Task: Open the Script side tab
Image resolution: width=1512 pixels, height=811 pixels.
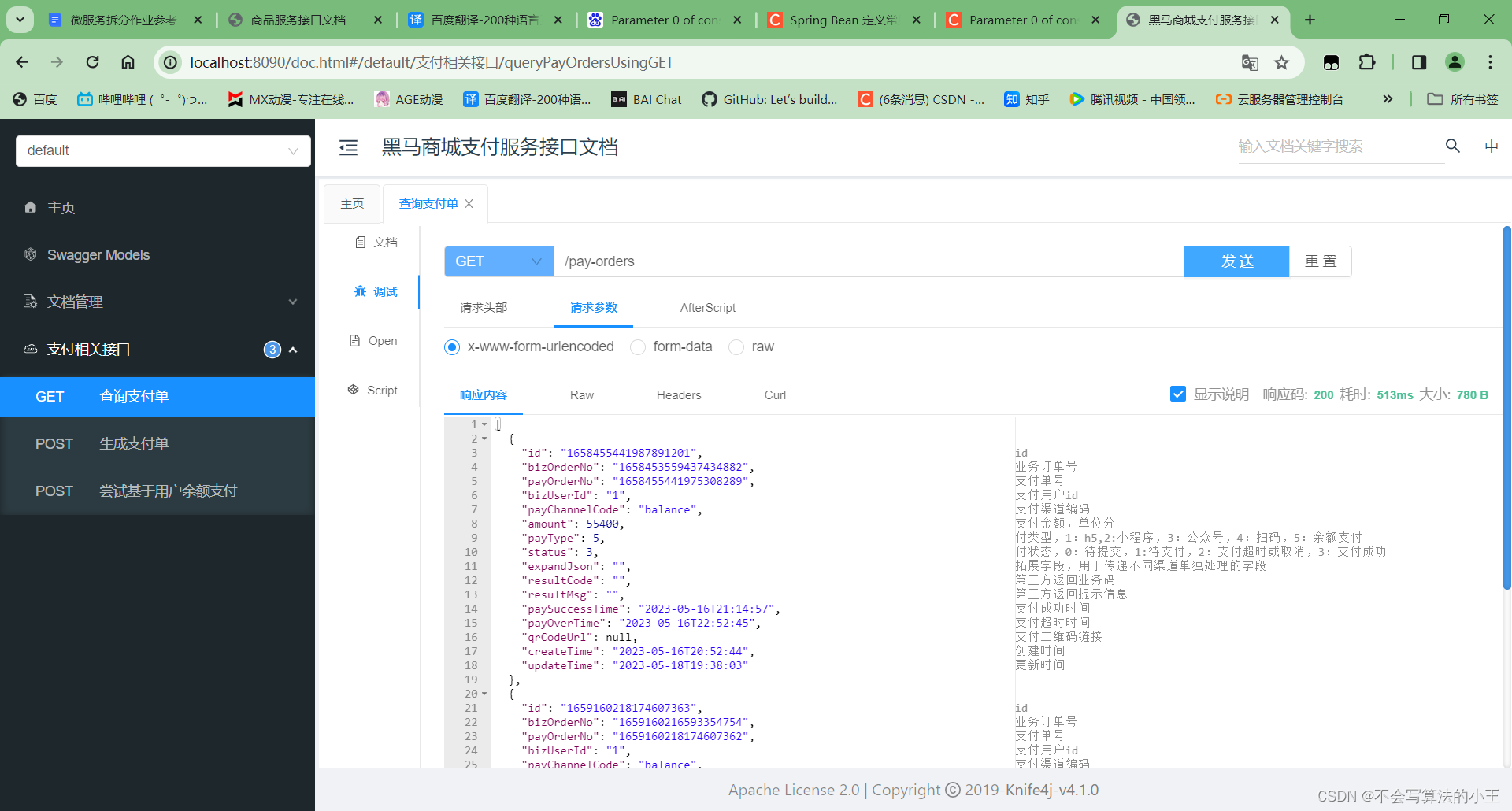Action: (373, 391)
